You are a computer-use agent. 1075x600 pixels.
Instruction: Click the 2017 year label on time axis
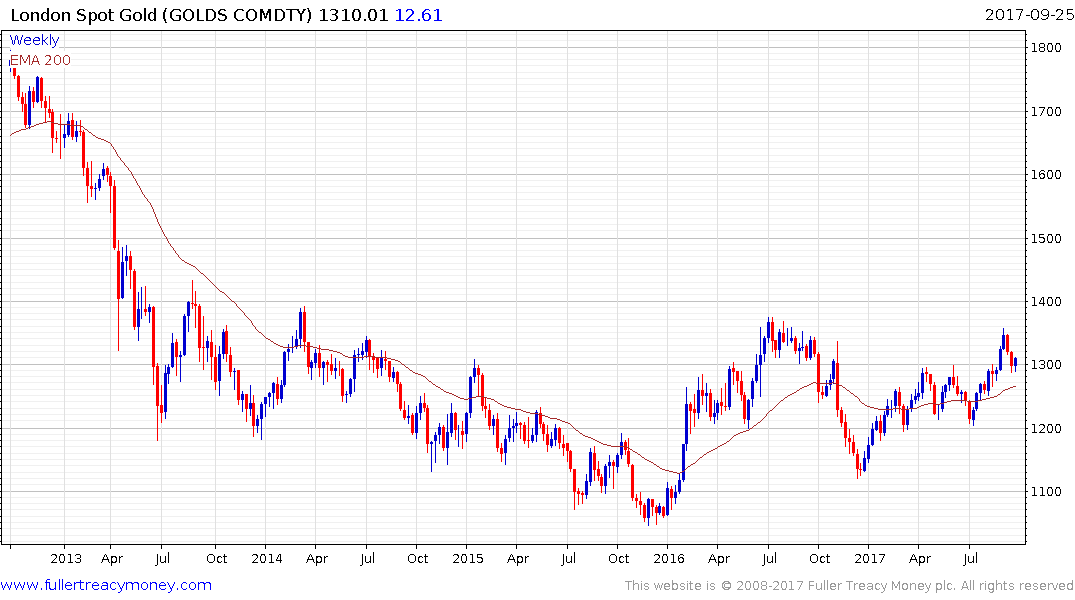click(870, 558)
